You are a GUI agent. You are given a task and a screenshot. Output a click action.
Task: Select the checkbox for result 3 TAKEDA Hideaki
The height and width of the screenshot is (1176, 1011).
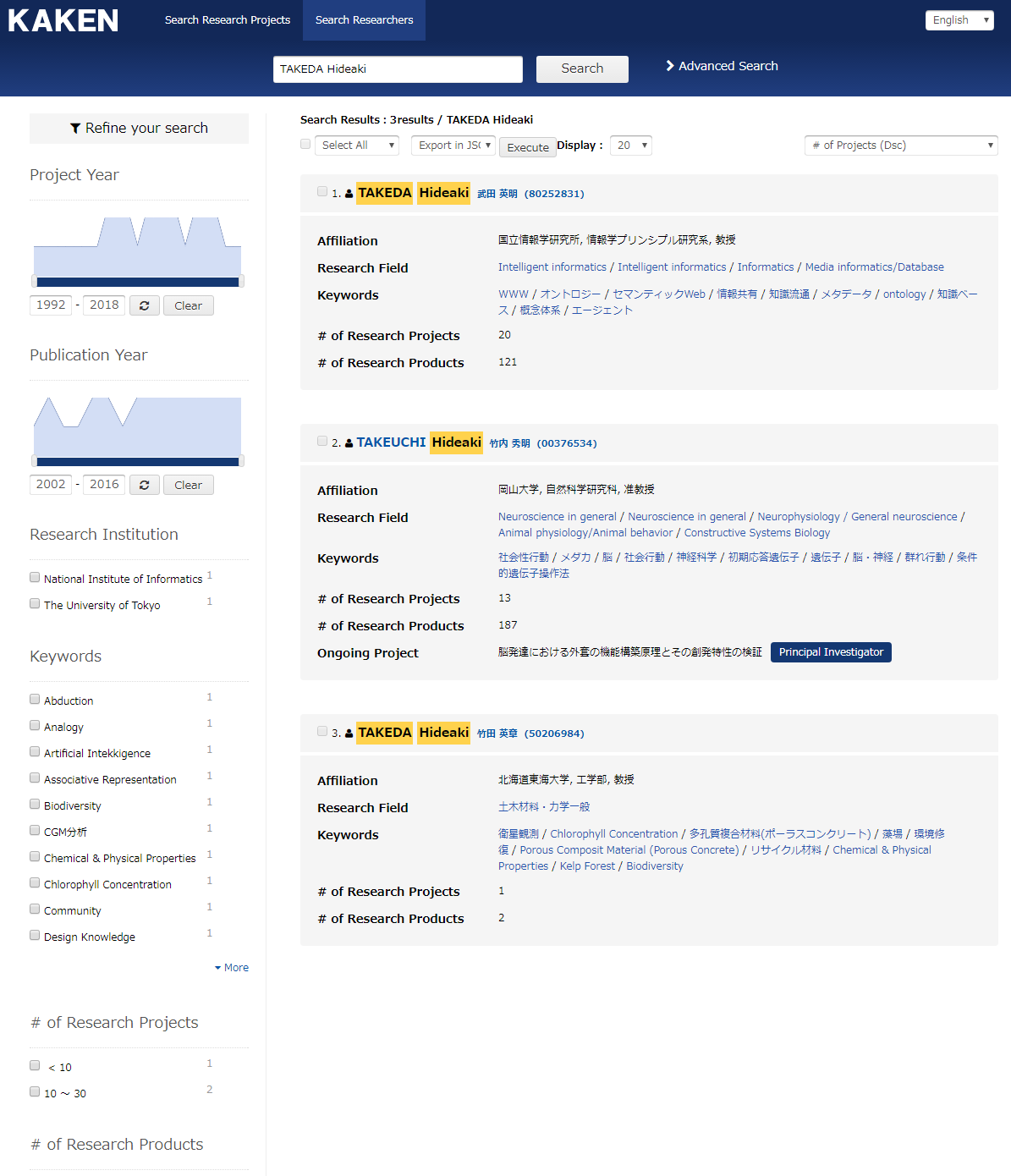pyautogui.click(x=322, y=732)
